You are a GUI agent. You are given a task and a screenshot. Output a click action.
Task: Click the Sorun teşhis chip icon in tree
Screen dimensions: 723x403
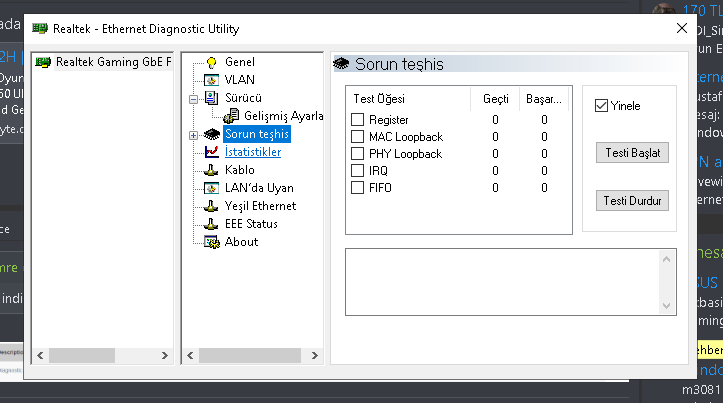(212, 134)
